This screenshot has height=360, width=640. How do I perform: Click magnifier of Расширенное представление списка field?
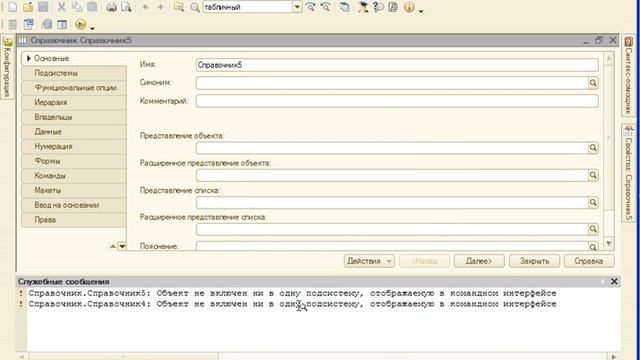coord(593,229)
